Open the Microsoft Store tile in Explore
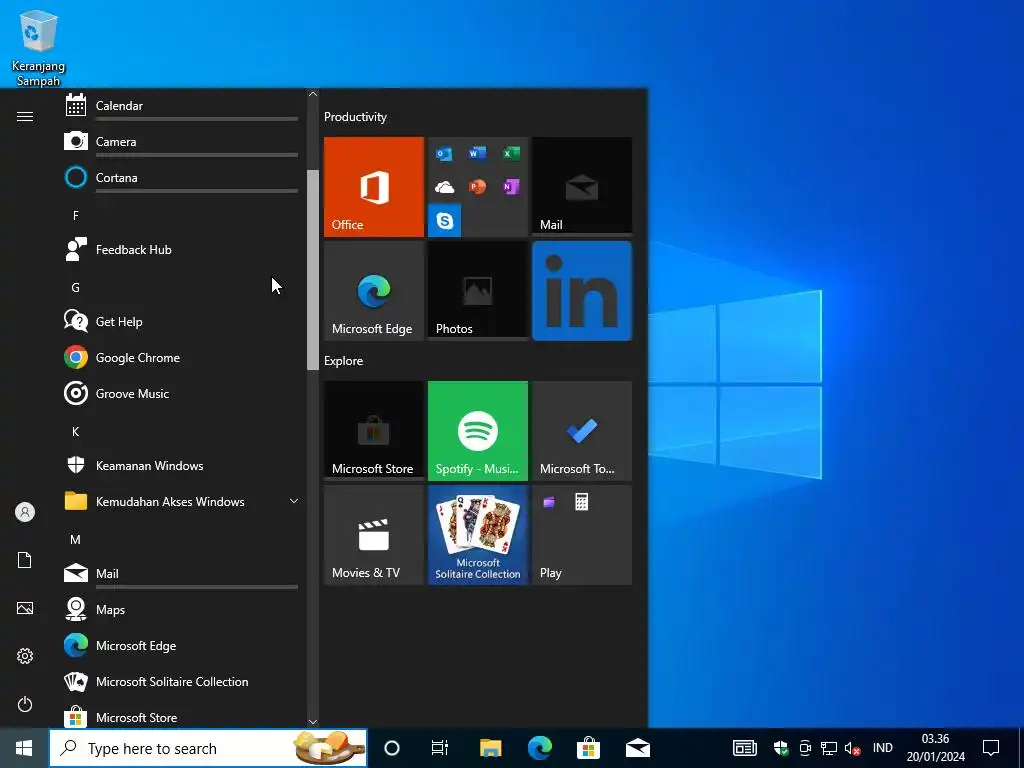1024x768 pixels. click(x=374, y=431)
